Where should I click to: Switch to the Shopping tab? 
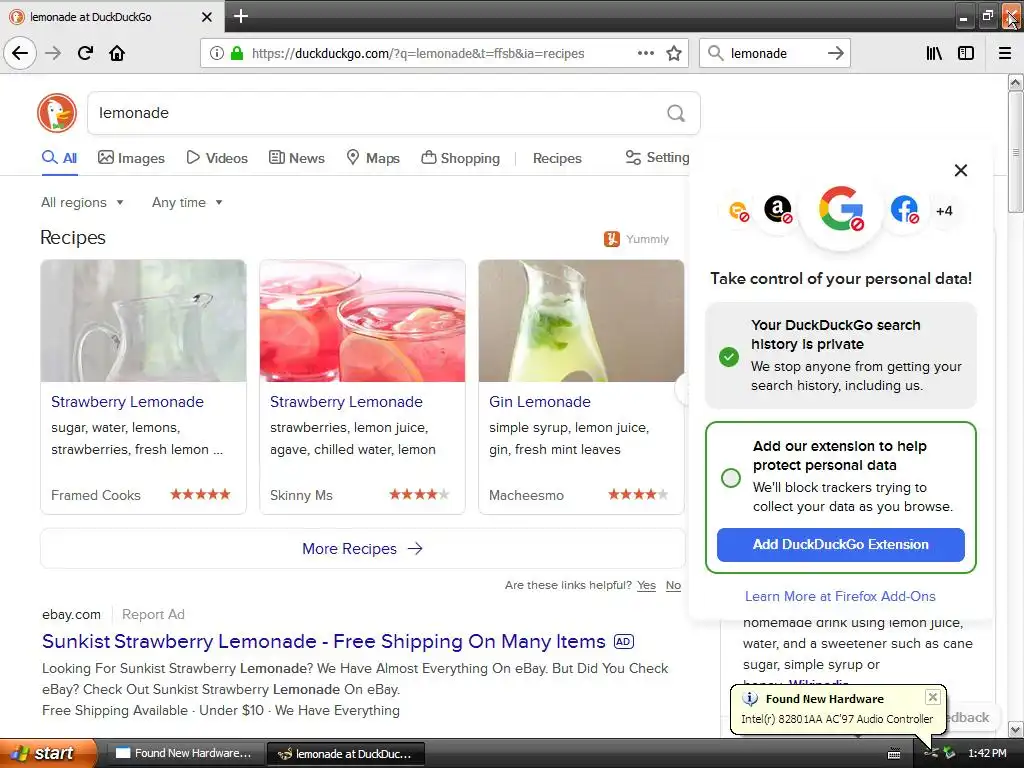[x=460, y=158]
